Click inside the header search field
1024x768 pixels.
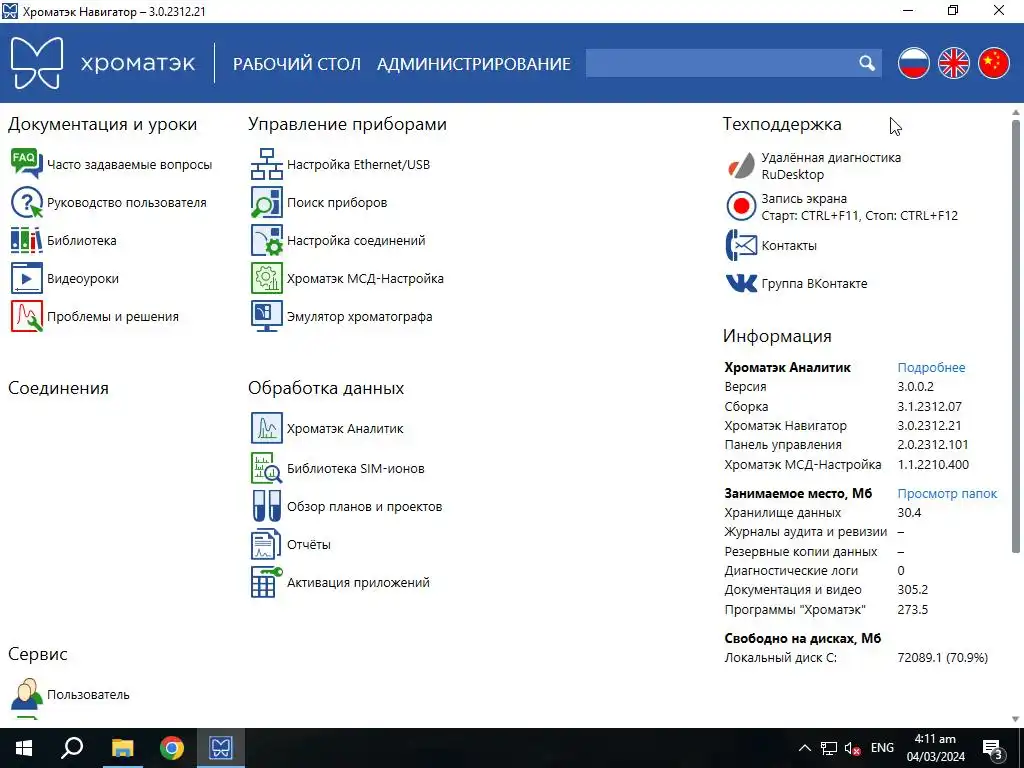coord(722,63)
